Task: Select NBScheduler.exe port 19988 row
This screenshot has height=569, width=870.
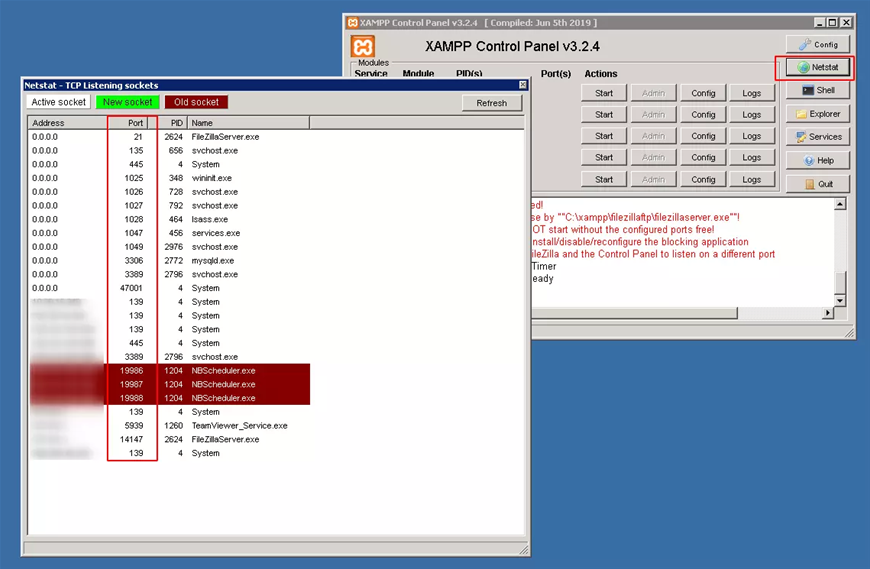Action: (x=169, y=398)
